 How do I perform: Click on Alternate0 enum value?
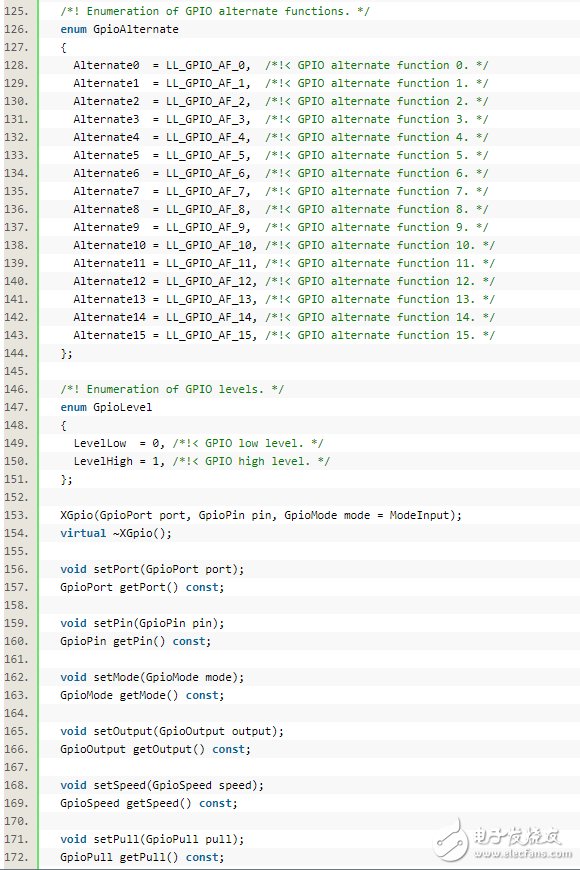pyautogui.click(x=106, y=65)
